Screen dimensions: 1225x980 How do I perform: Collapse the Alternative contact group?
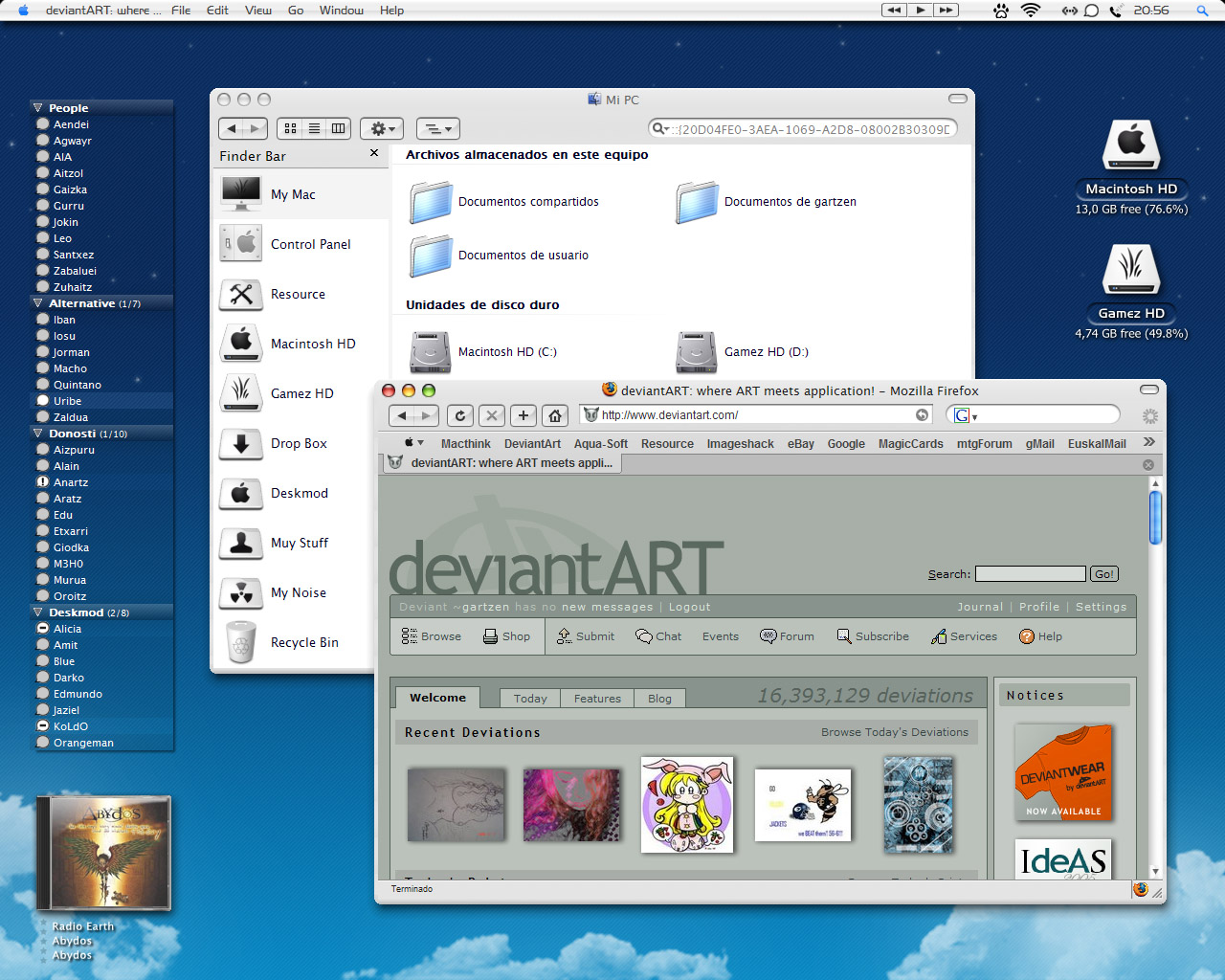(38, 303)
